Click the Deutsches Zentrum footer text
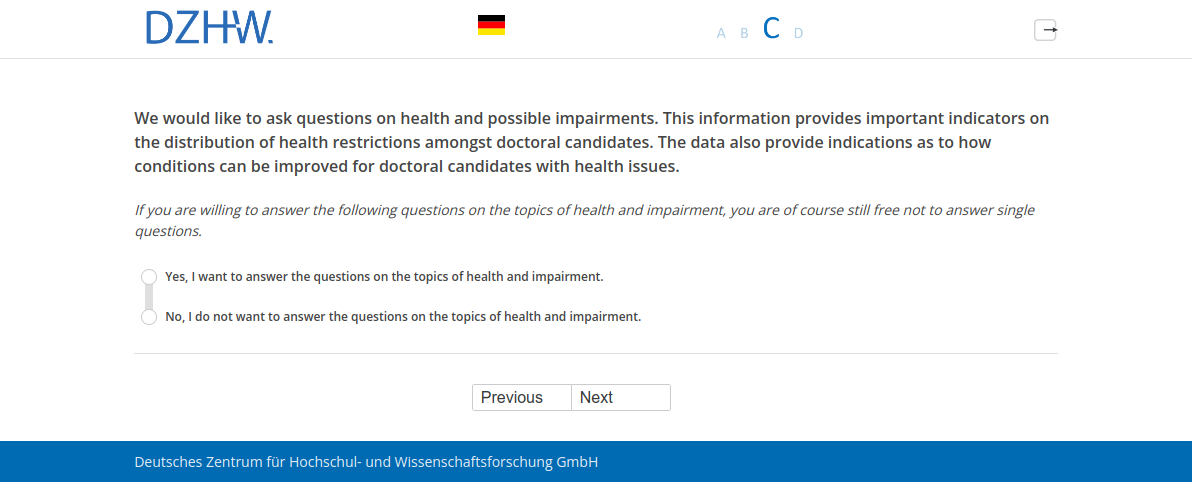This screenshot has height=491, width=1192. [x=366, y=462]
